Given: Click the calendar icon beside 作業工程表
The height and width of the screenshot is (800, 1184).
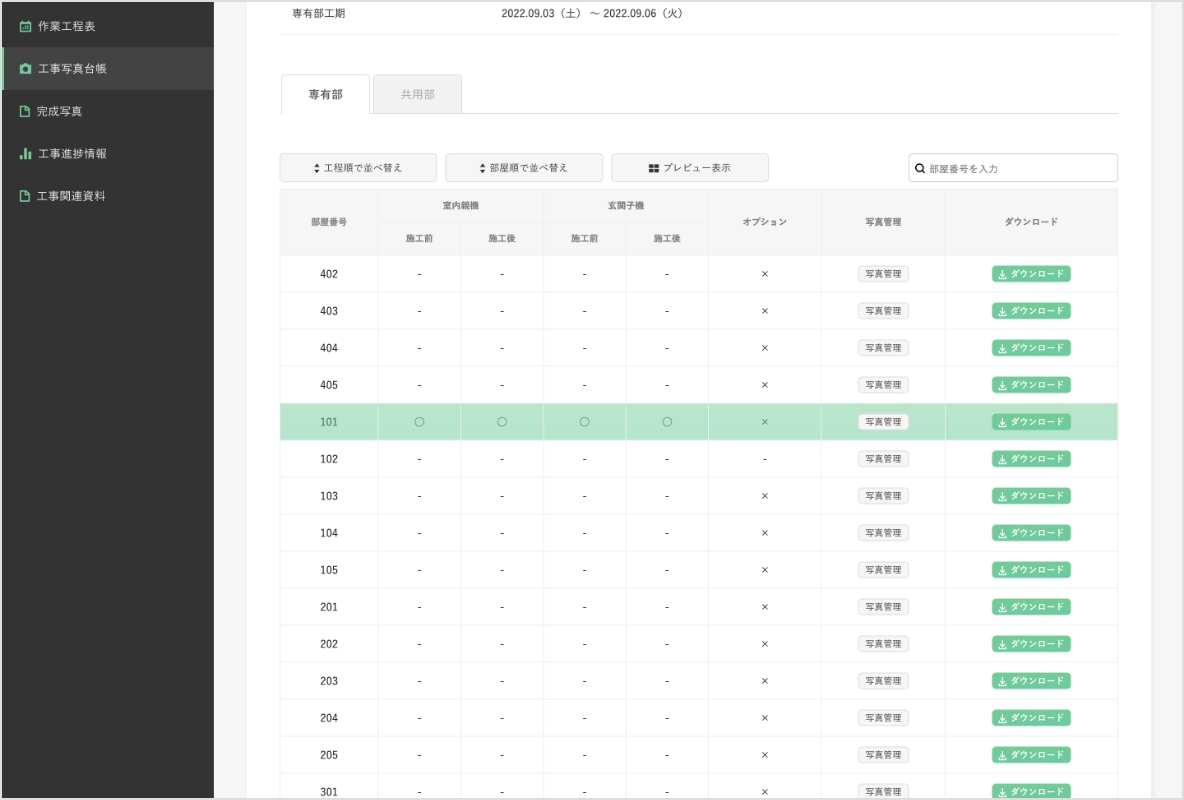Looking at the screenshot, I should pyautogui.click(x=25, y=26).
